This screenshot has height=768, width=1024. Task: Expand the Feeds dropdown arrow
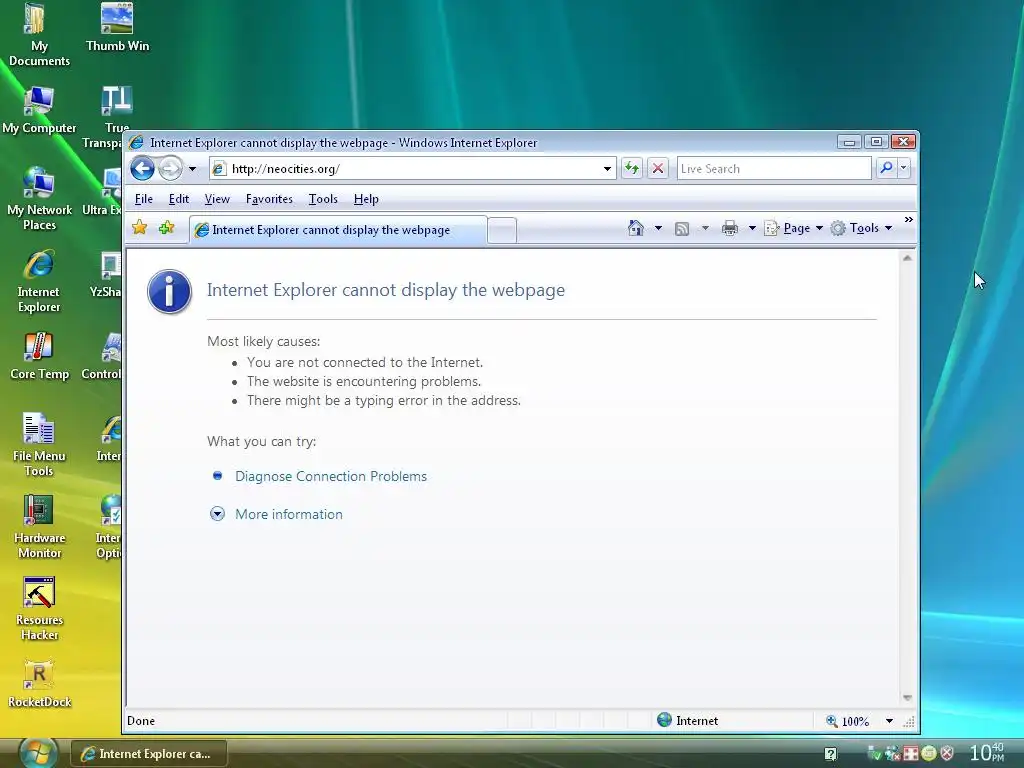point(705,228)
